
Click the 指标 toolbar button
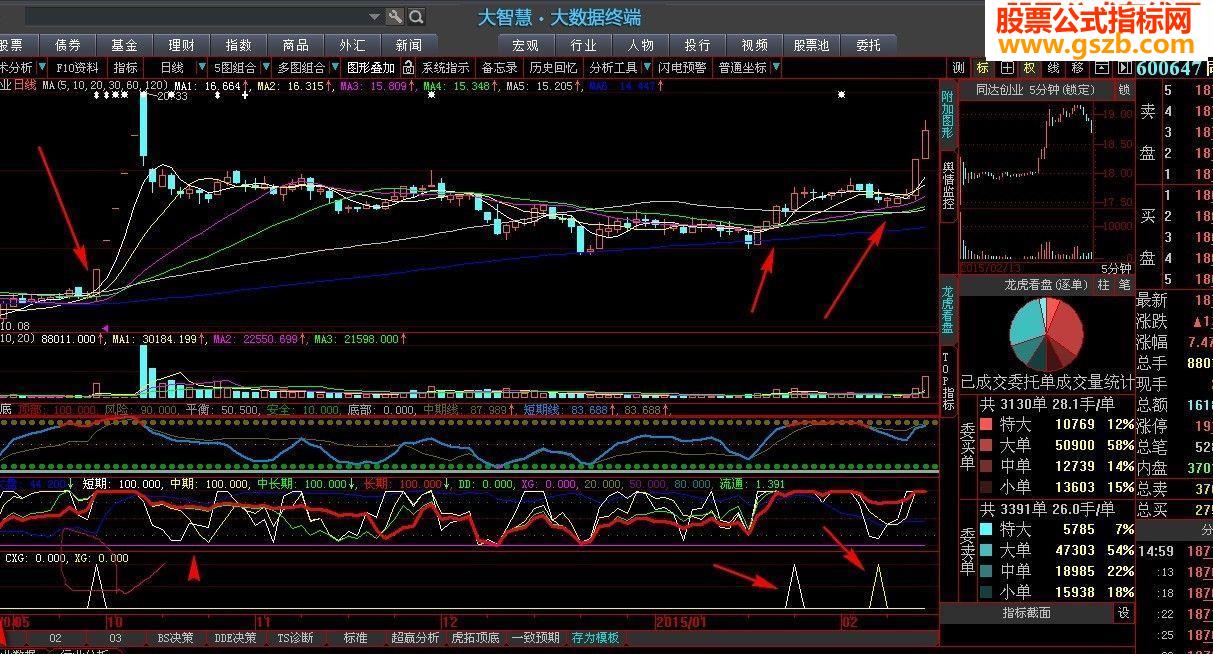[126, 68]
